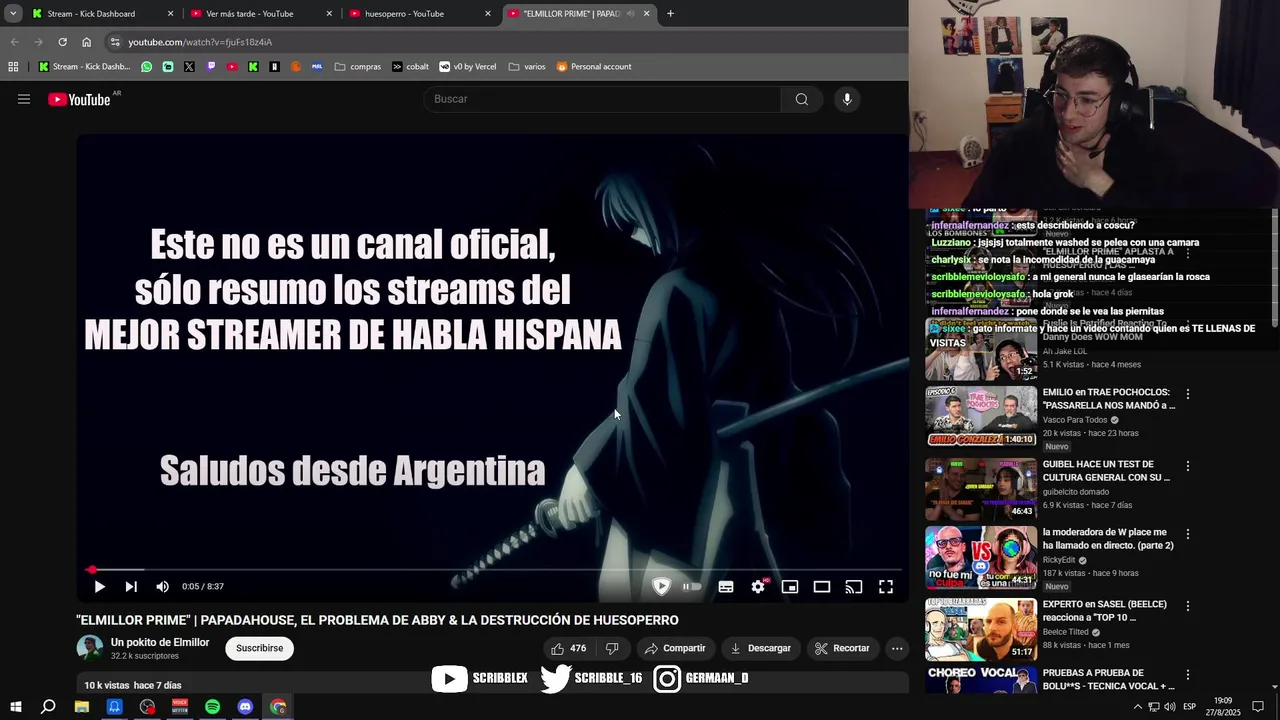The width and height of the screenshot is (1280, 720).
Task: Open Spotify from the taskbar
Action: [x=213, y=707]
